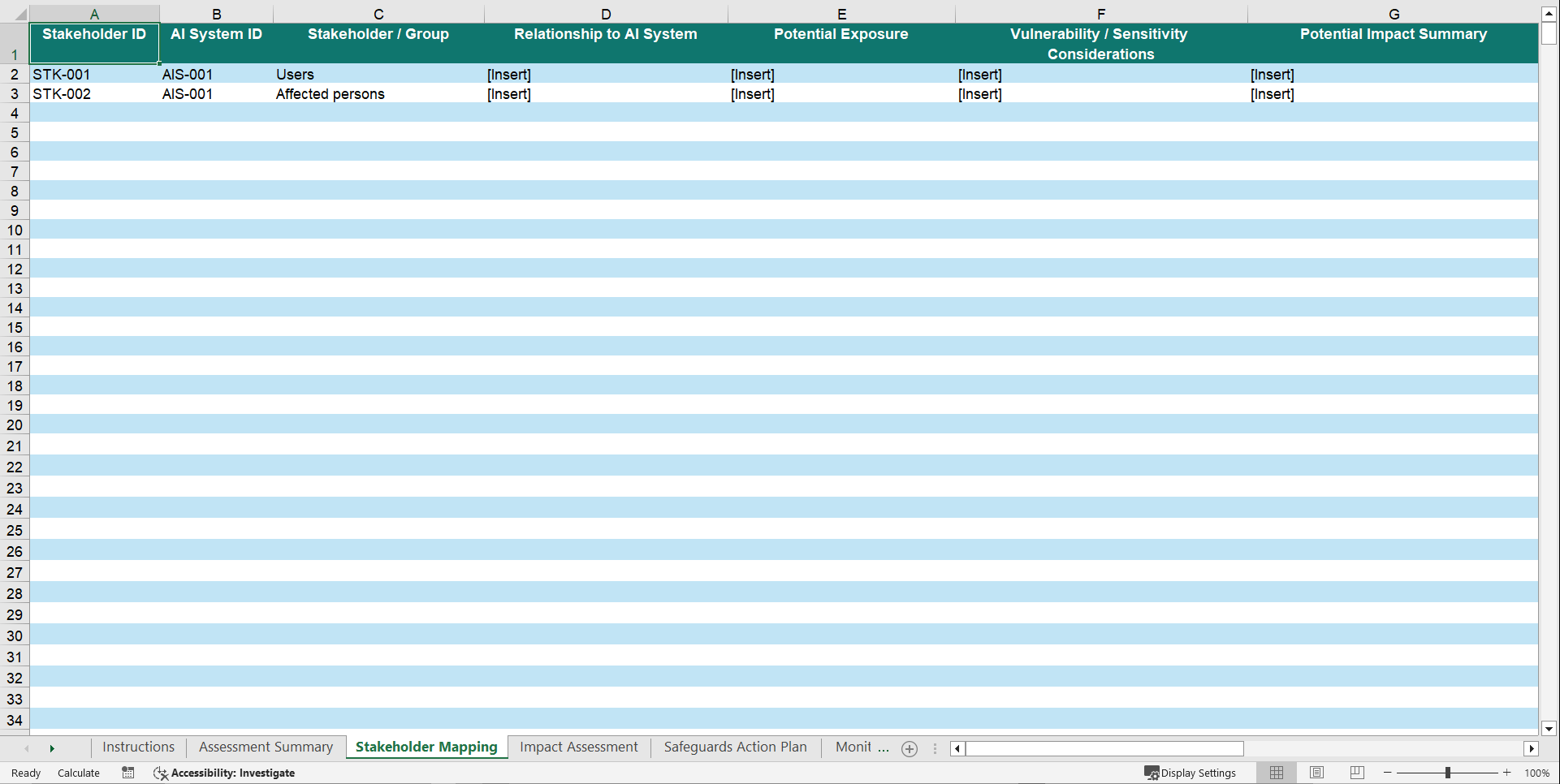
Task: Select column A header
Action: (x=94, y=14)
